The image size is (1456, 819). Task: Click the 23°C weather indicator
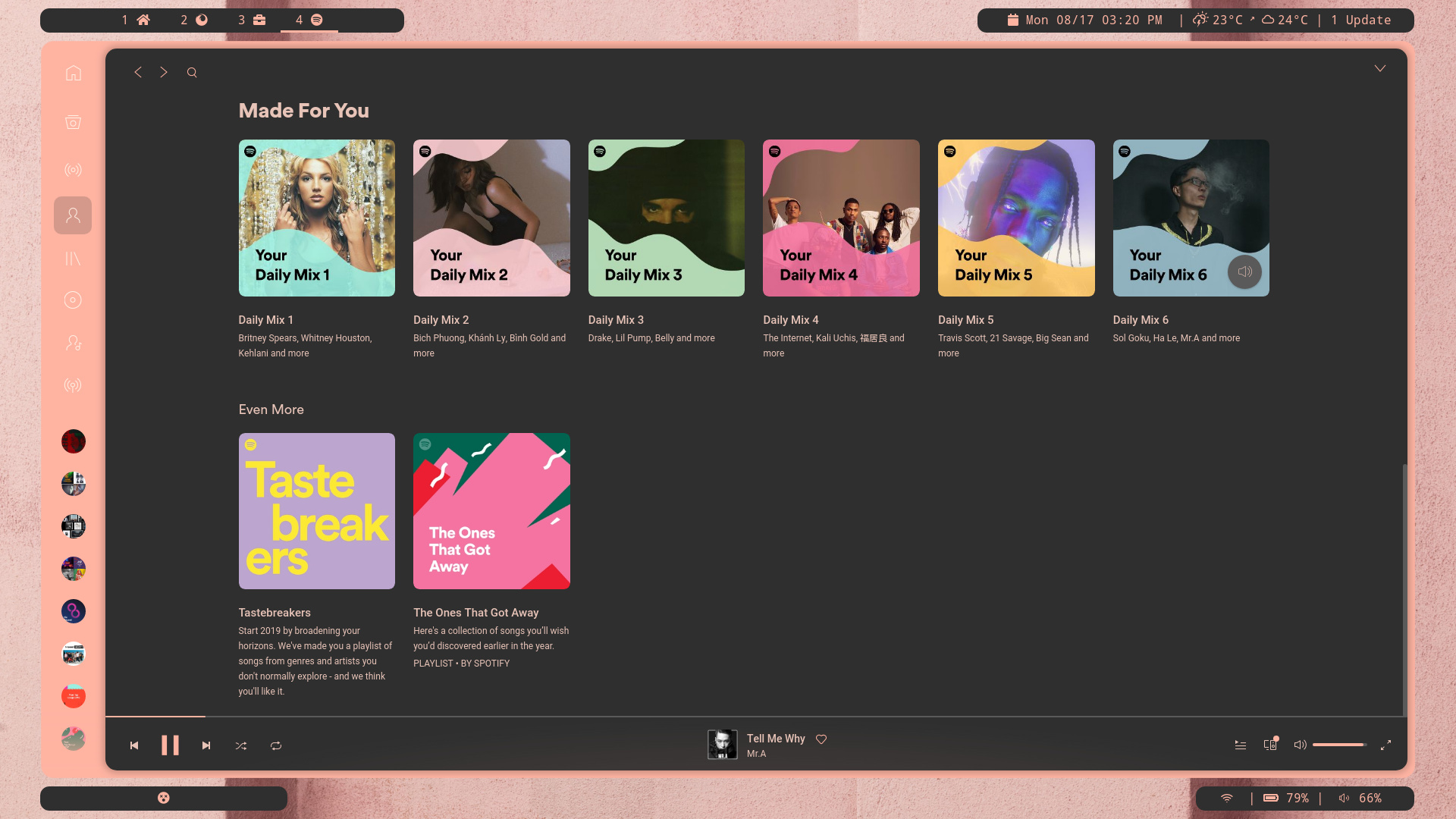click(x=1218, y=20)
